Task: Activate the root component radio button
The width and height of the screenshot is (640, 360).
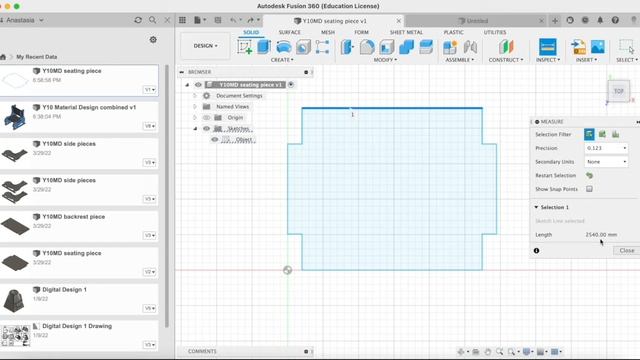Action: point(291,84)
